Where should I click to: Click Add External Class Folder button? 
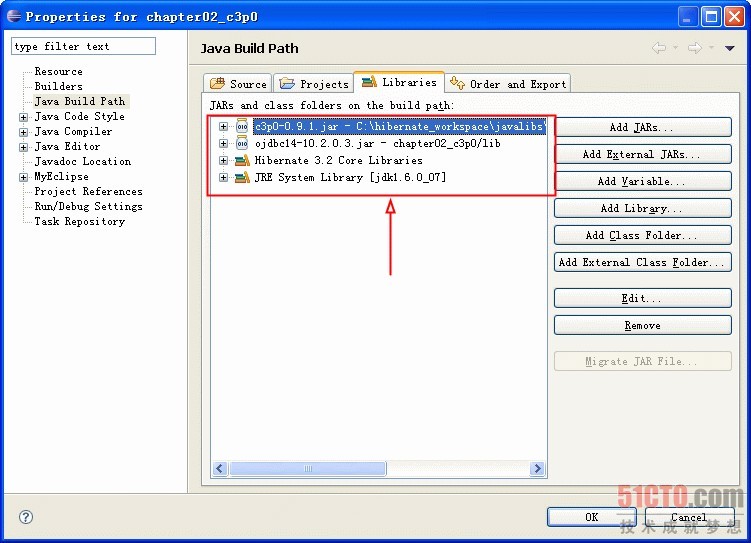[643, 262]
